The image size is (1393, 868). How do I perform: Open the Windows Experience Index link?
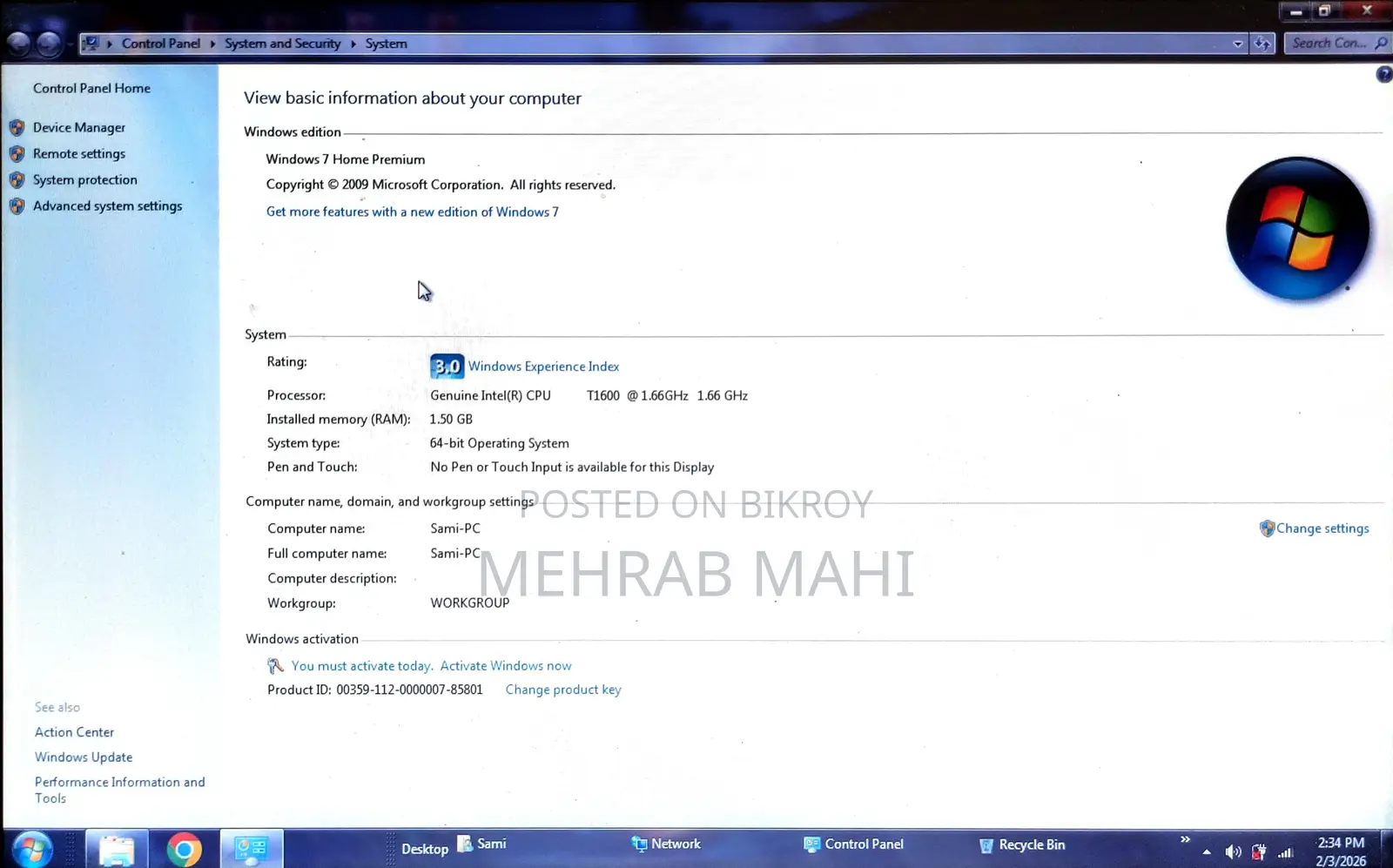(x=544, y=367)
